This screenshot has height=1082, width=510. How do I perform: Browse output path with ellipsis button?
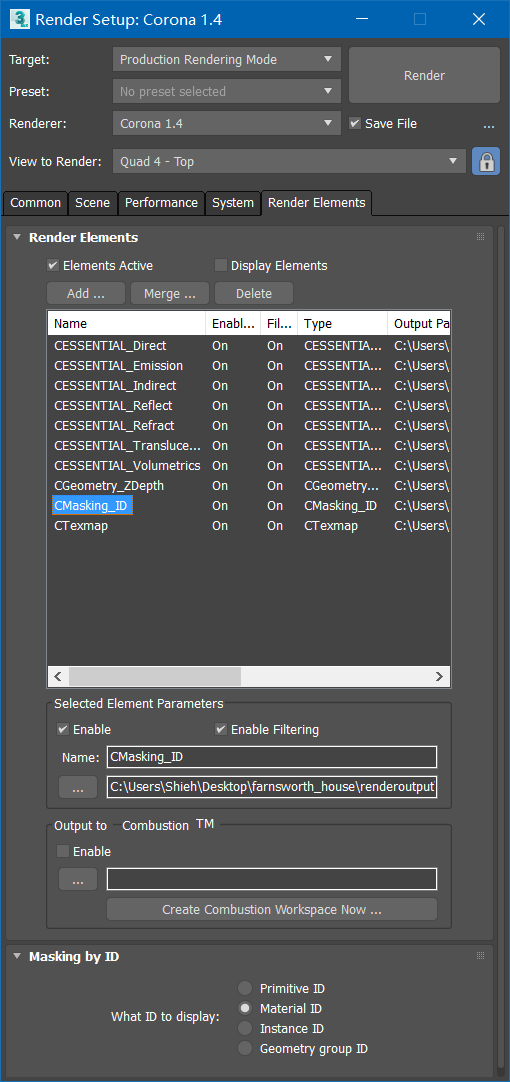point(78,787)
